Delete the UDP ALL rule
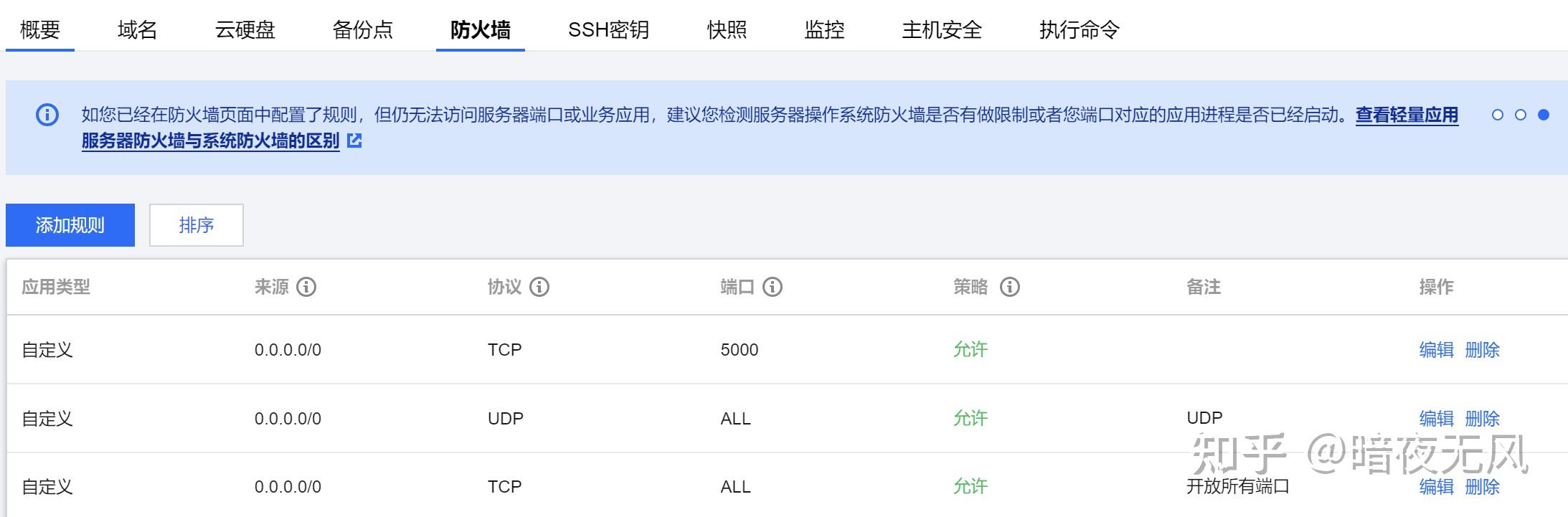 (1483, 419)
